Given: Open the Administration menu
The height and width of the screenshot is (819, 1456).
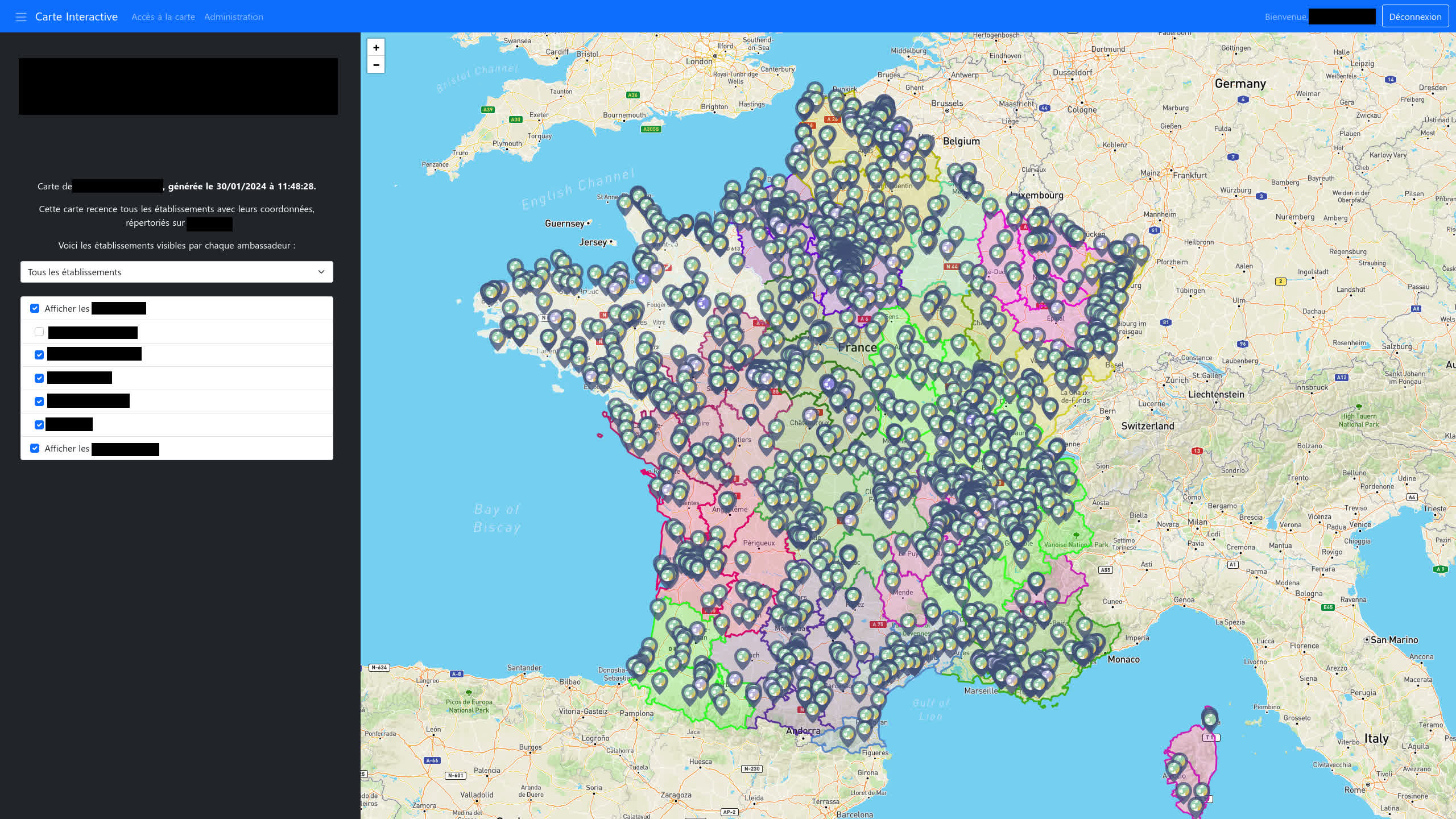Looking at the screenshot, I should tap(233, 16).
